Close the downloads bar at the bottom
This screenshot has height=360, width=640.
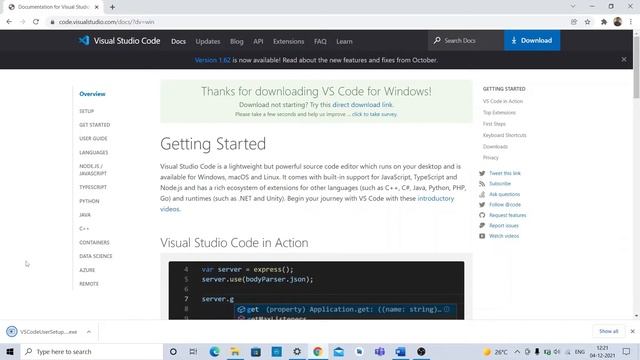(633, 331)
